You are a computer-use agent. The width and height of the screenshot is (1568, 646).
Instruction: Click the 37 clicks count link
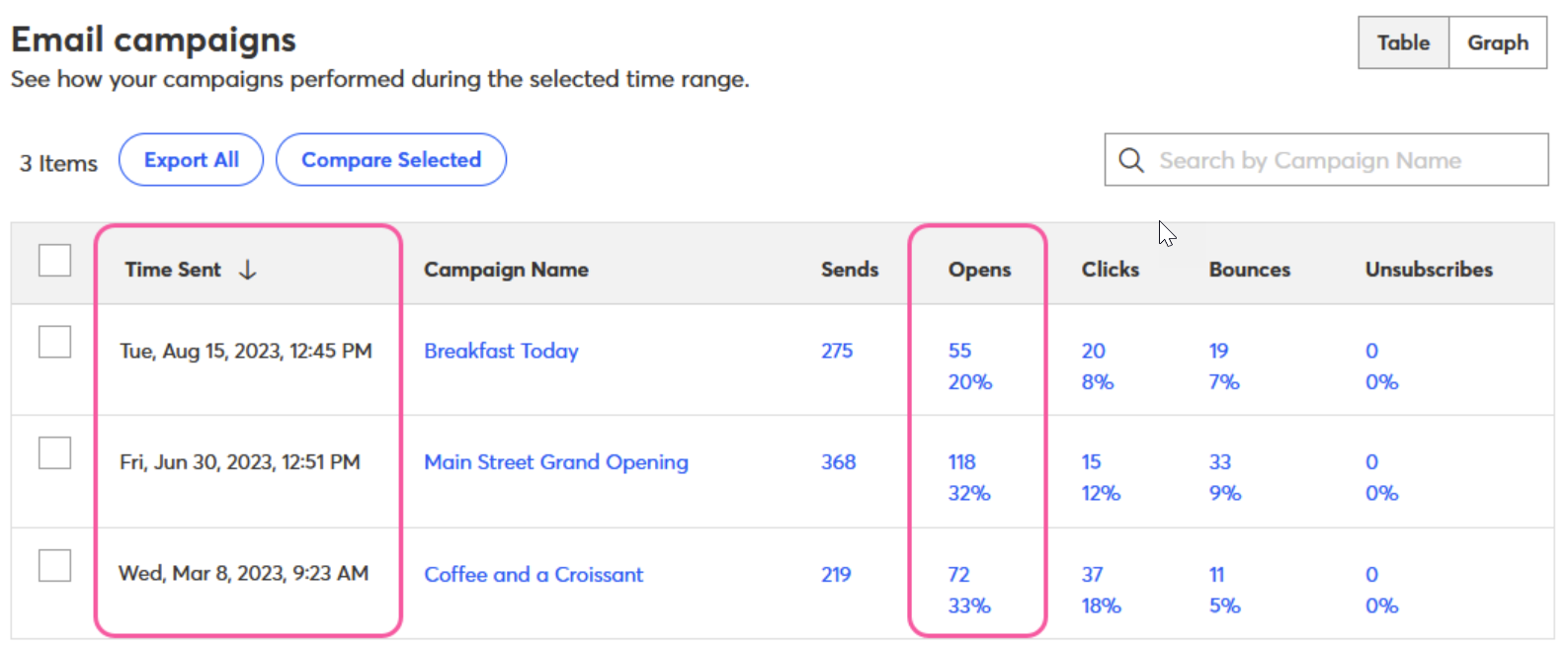point(1092,575)
